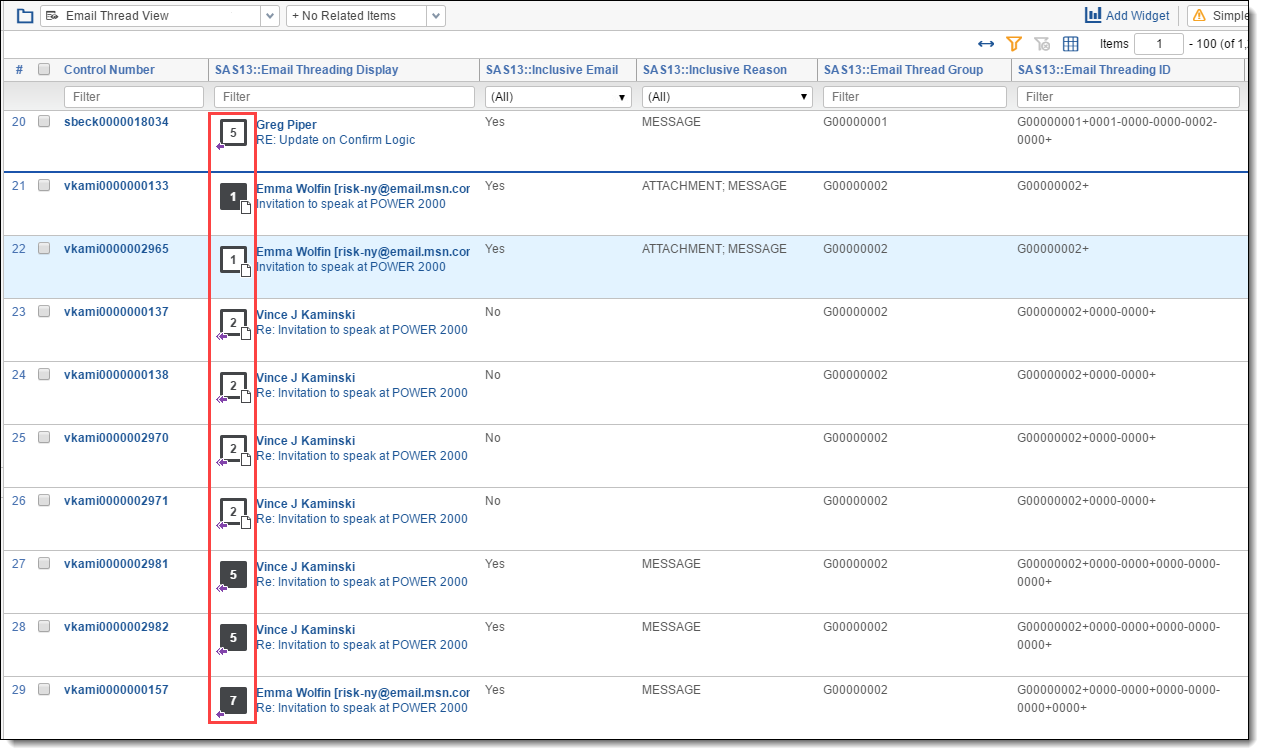Open the Inclusive Reason (All) filter dropdown
Screen dimensions: 1264x755
click(x=726, y=97)
